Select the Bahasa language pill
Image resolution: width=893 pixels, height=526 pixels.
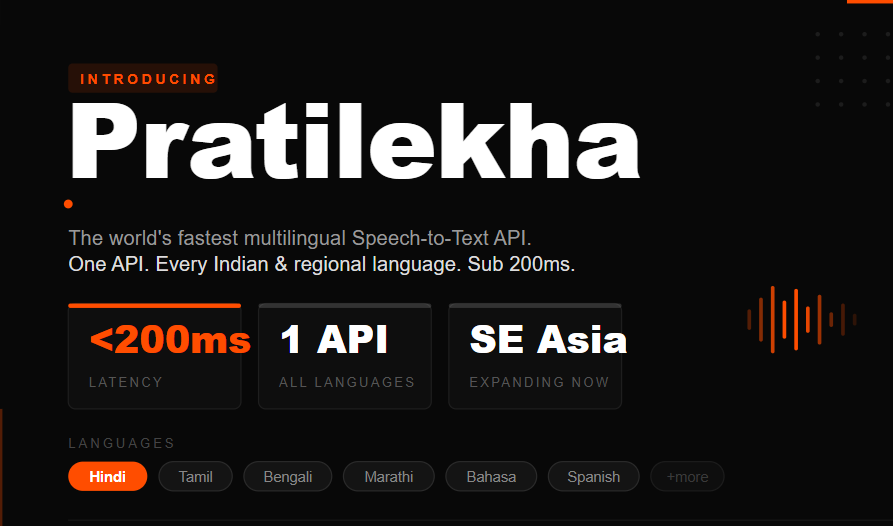[x=491, y=476]
